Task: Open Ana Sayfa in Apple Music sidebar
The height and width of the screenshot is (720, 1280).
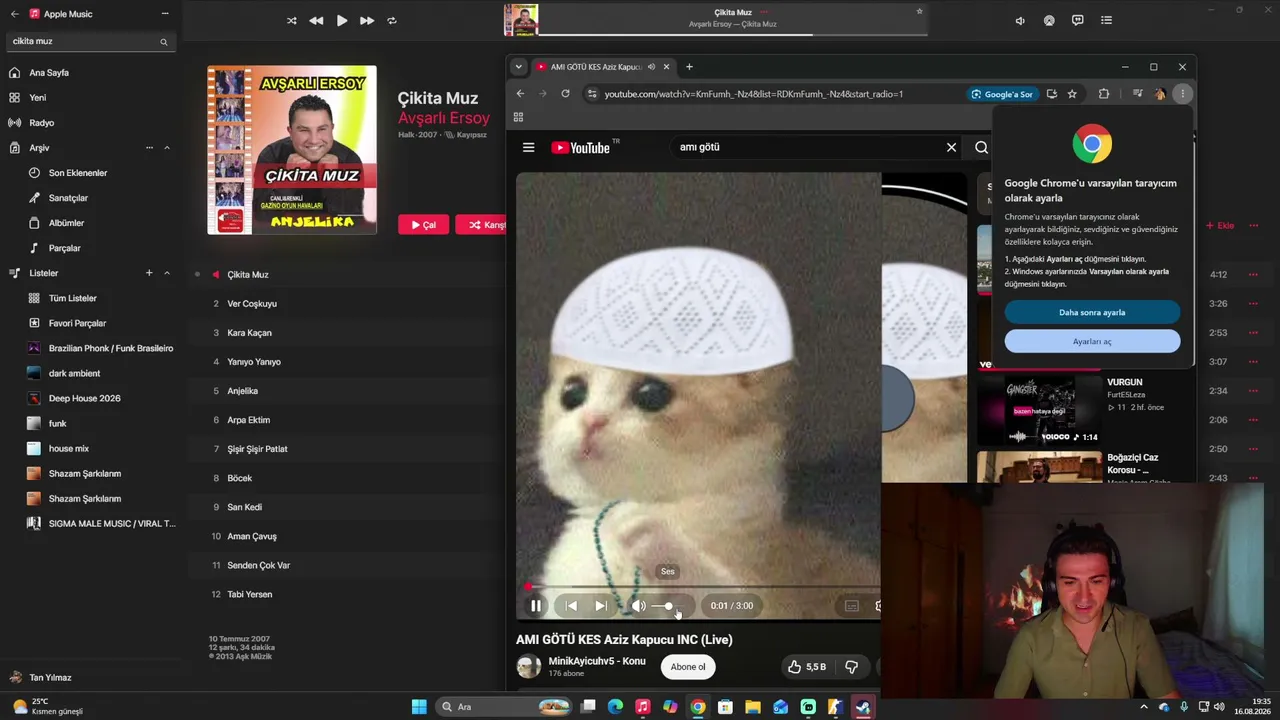Action: coord(48,73)
